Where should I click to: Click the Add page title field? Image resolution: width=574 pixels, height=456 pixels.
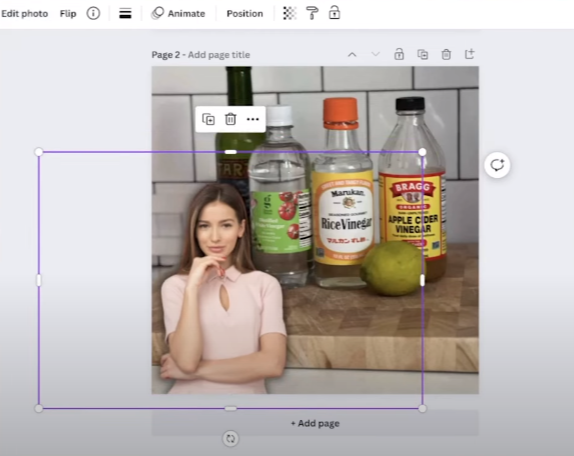219,55
